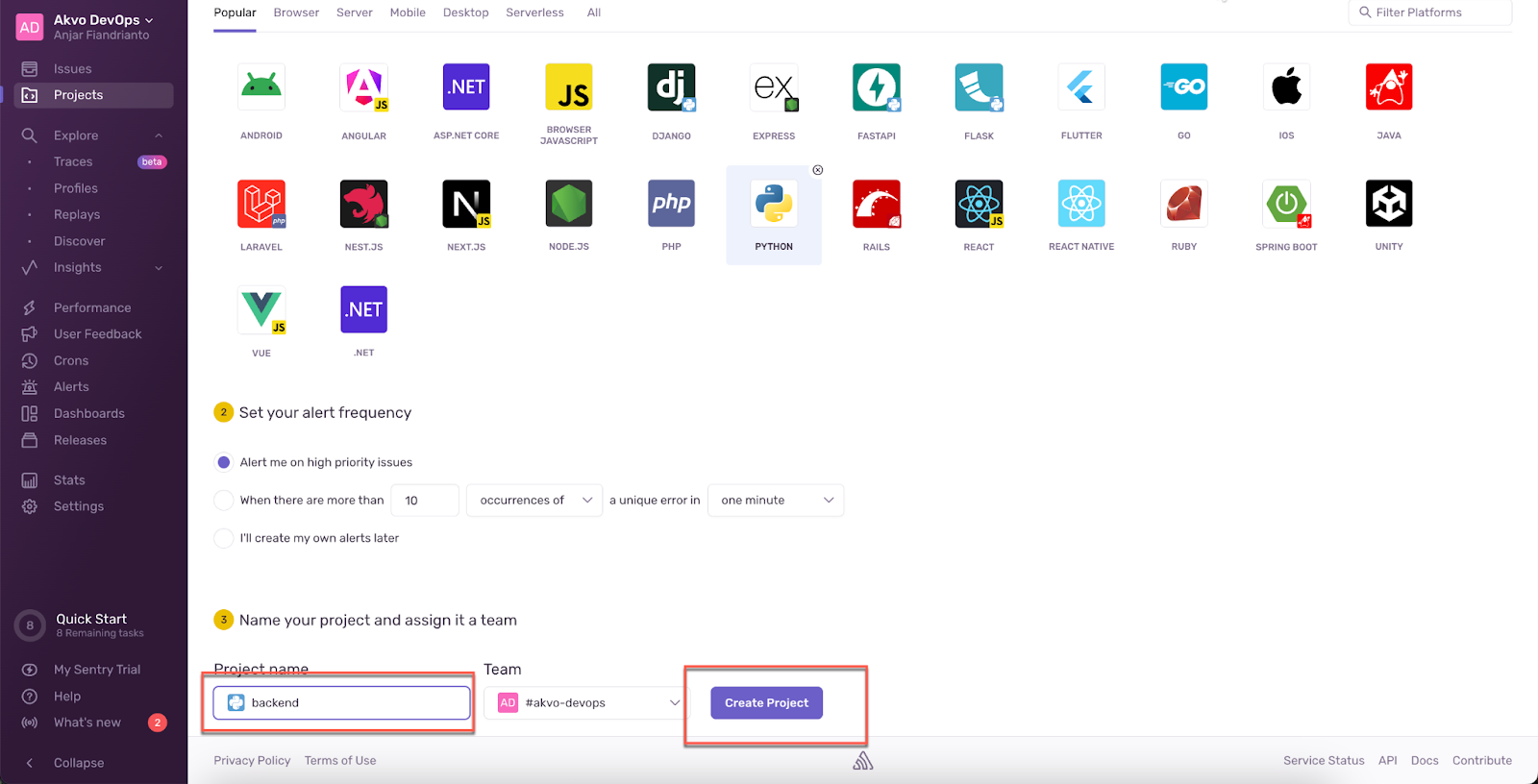Choose the PHP platform icon

coord(672,204)
